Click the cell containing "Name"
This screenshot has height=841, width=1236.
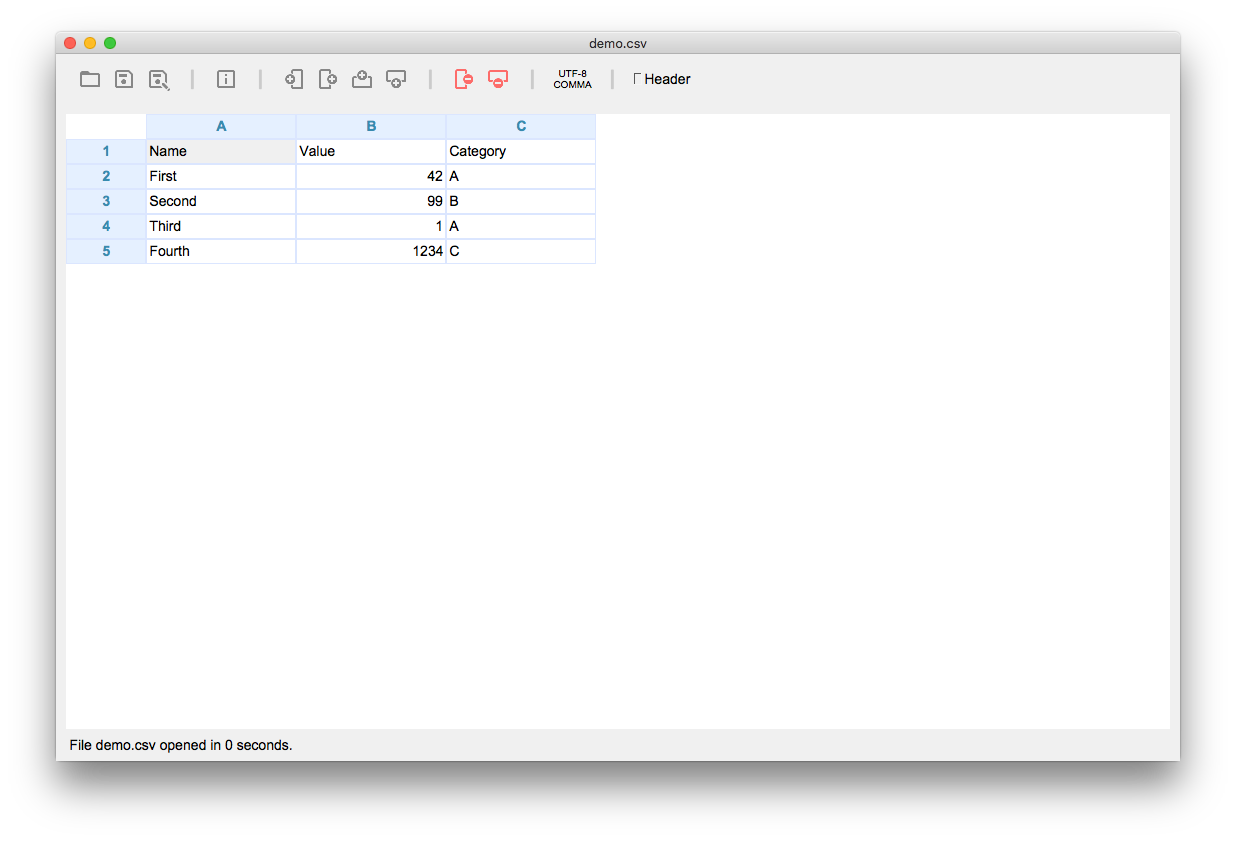pos(221,151)
